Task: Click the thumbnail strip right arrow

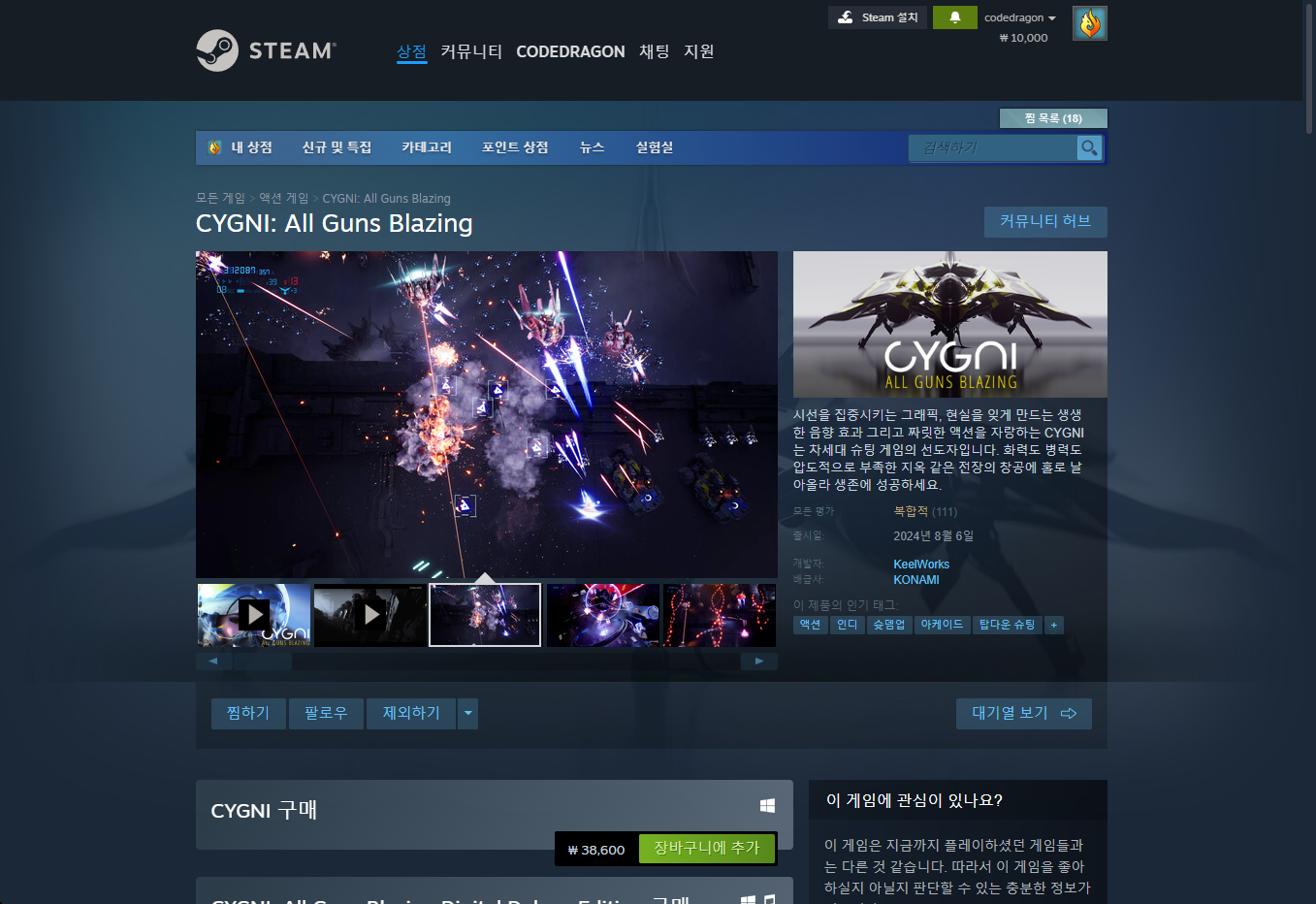Action: point(759,661)
